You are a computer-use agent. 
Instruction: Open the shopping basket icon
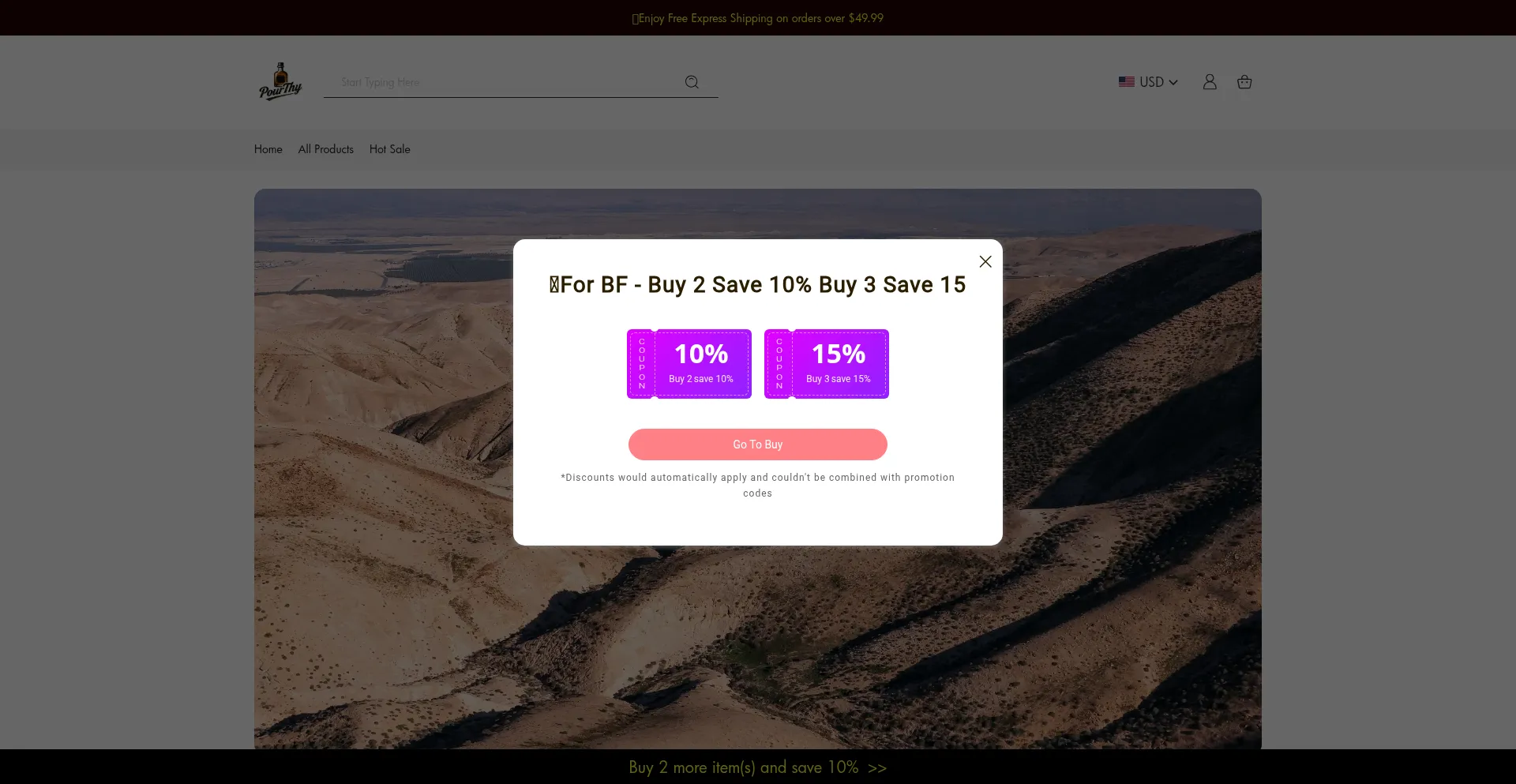click(1244, 82)
